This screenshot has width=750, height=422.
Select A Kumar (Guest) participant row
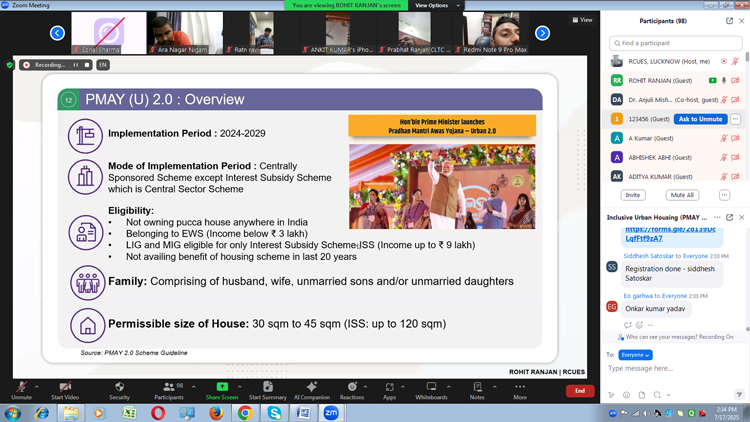675,138
